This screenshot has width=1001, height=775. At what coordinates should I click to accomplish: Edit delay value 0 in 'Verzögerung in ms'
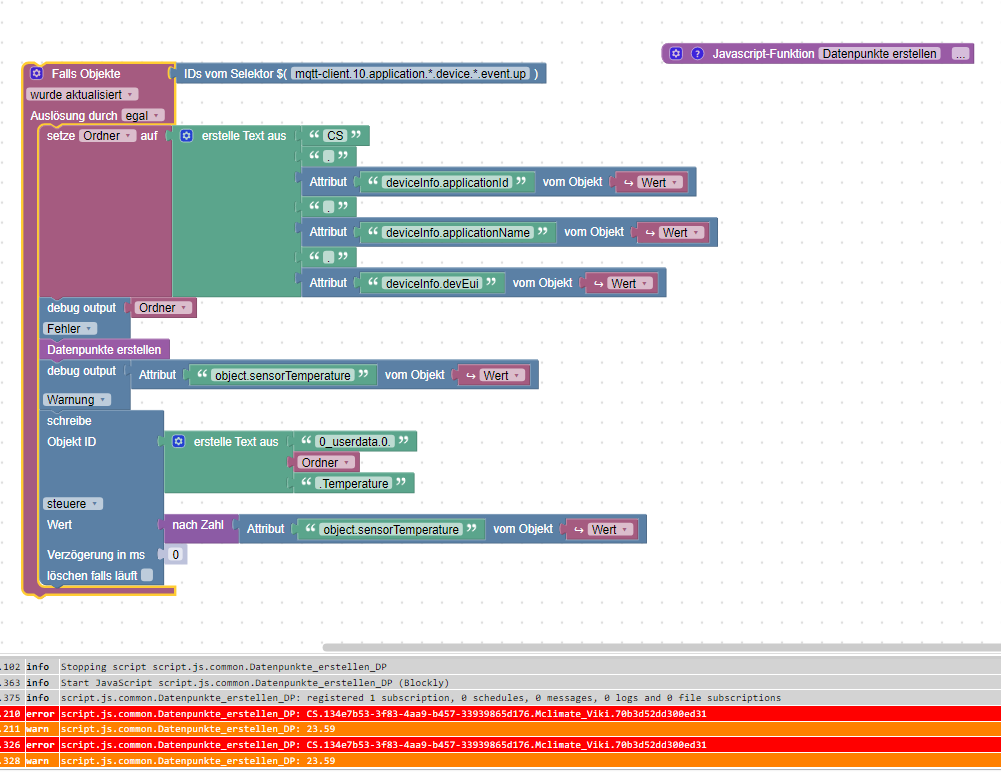click(176, 555)
